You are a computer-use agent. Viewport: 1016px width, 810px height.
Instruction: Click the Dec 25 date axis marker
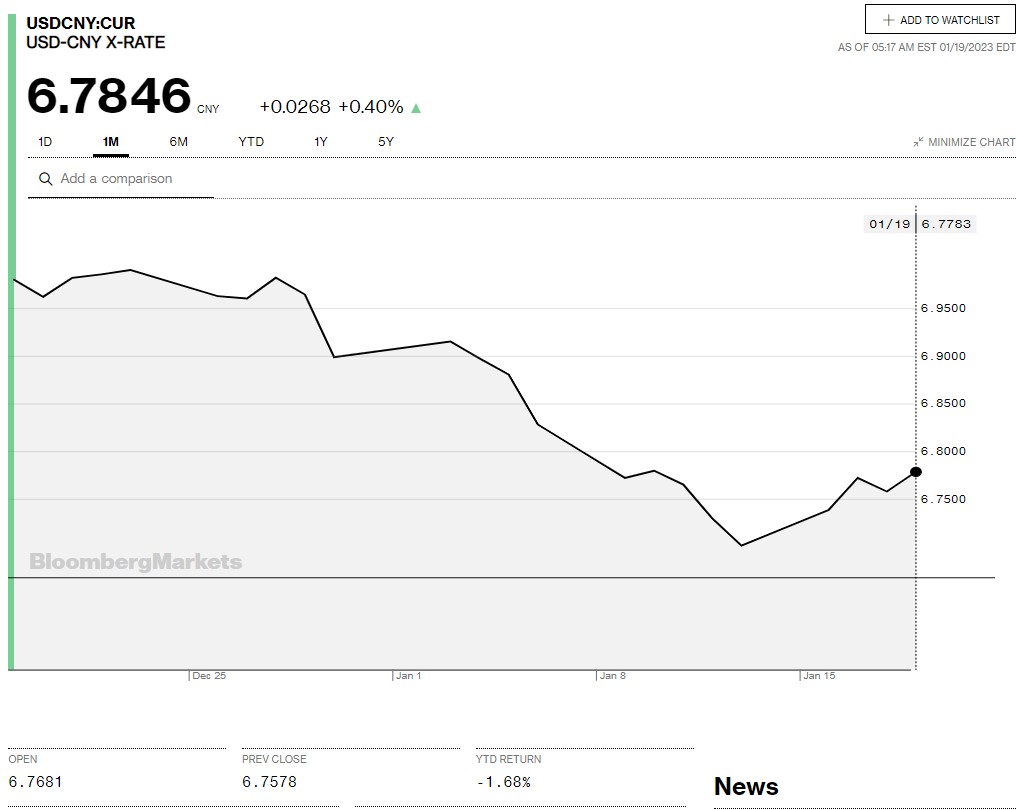point(209,676)
